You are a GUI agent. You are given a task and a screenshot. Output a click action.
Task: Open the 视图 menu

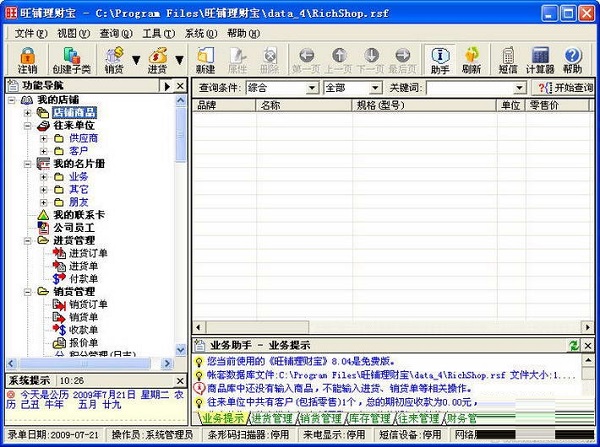(x=73, y=34)
